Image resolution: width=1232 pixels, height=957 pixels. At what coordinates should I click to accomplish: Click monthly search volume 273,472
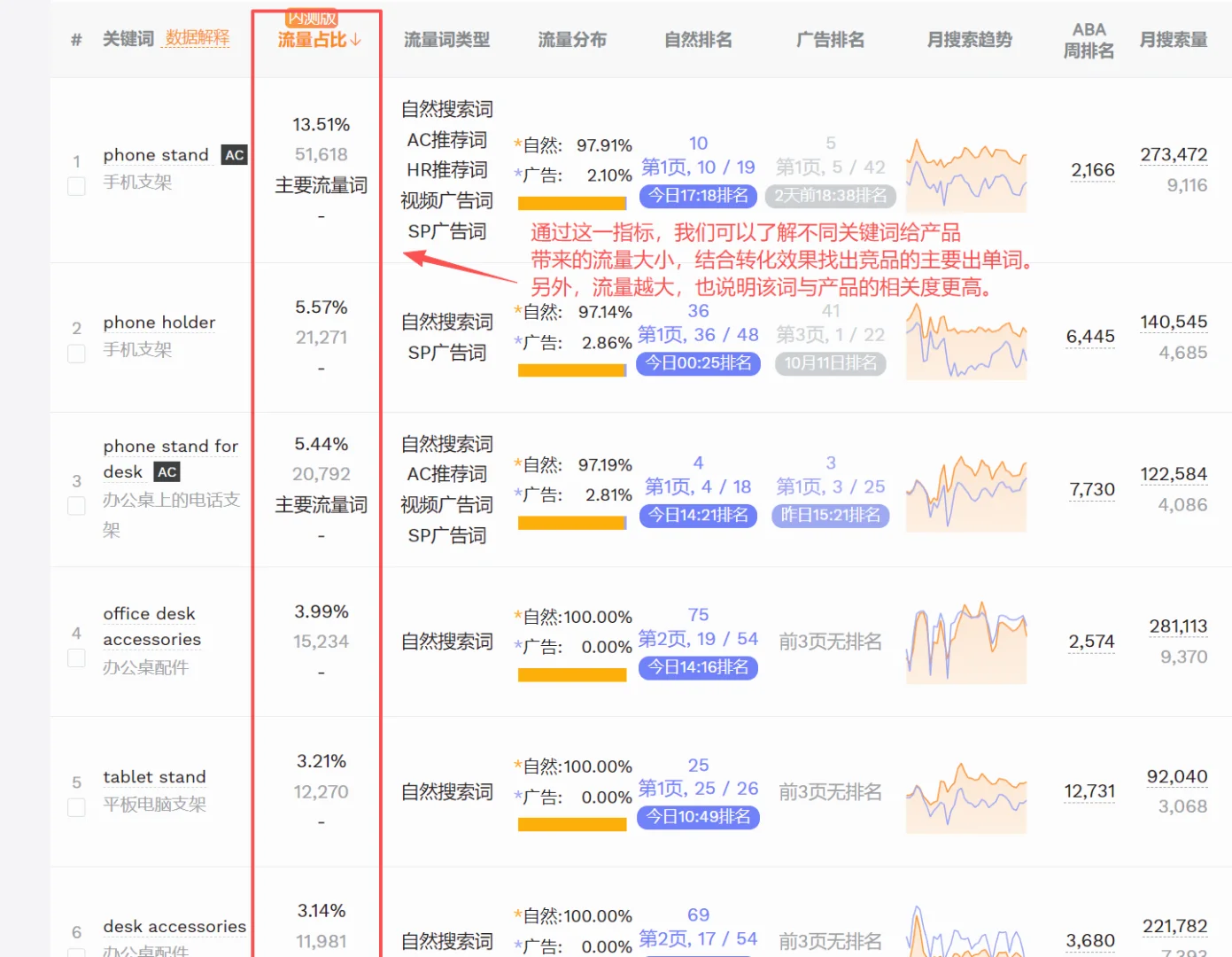(1174, 155)
